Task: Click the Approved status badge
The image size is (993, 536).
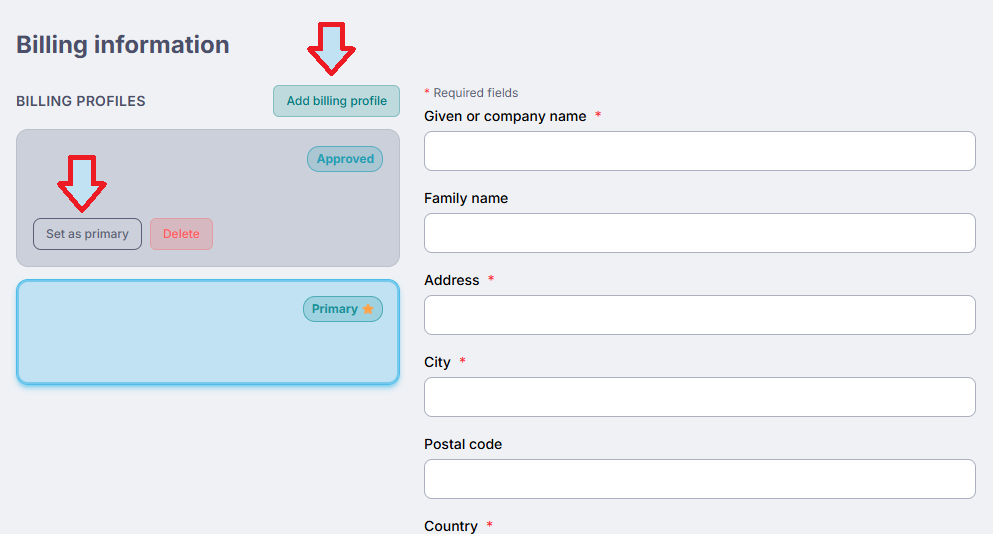Action: [x=345, y=159]
